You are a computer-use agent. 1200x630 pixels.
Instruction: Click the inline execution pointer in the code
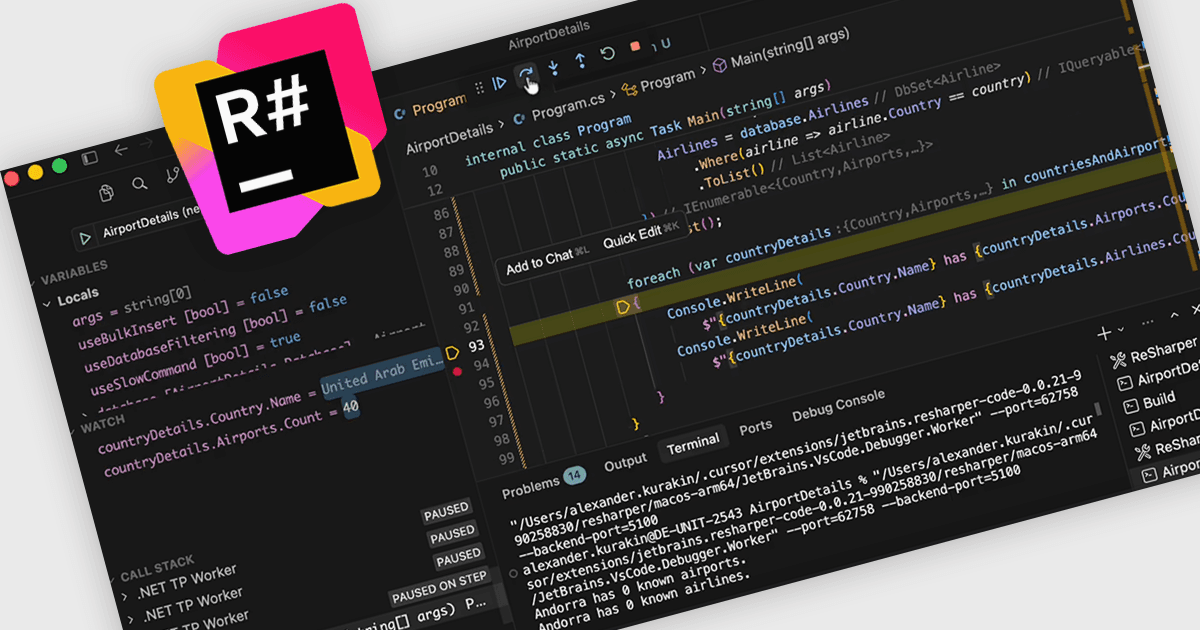coord(622,307)
